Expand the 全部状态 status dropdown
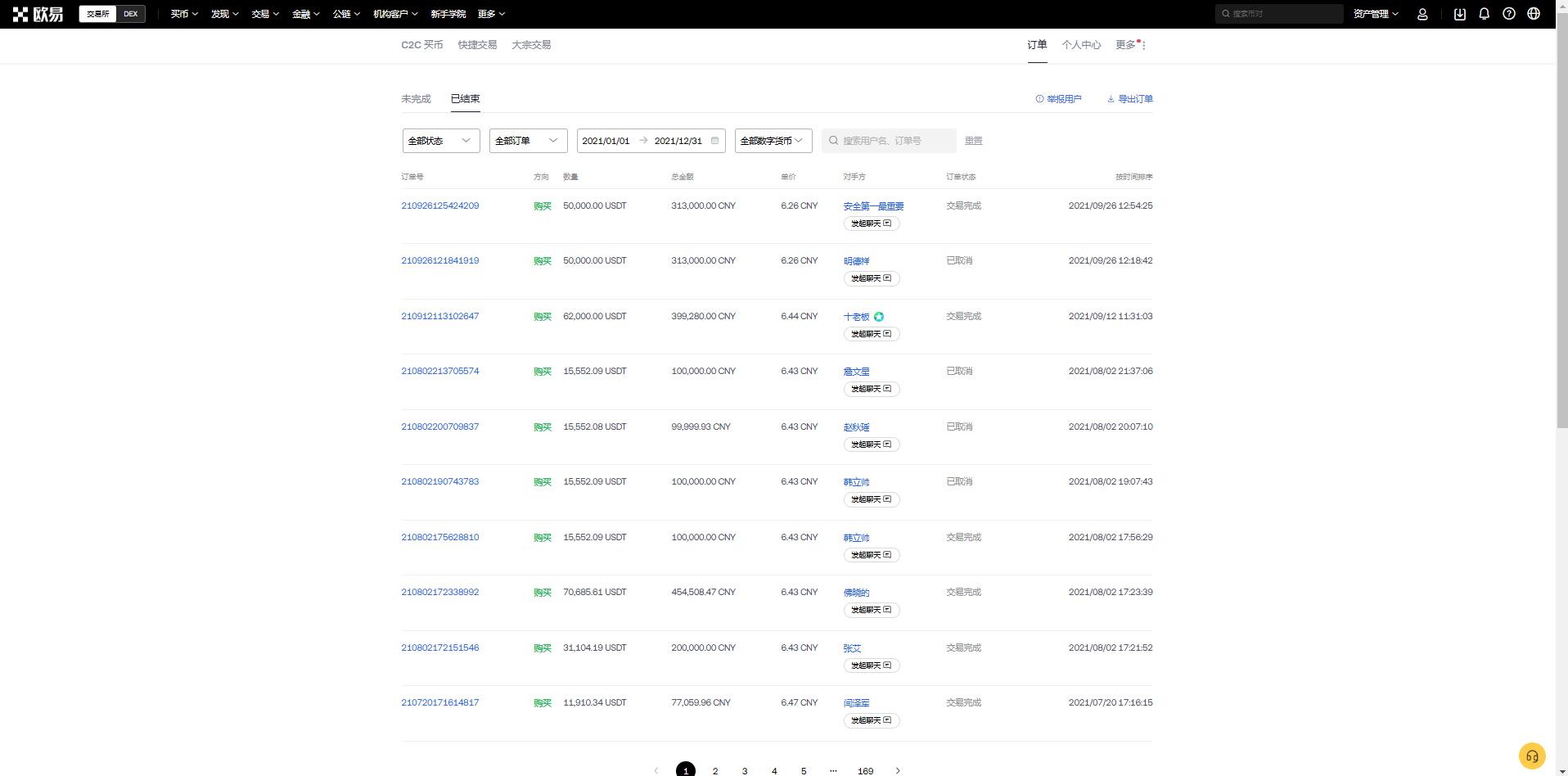The image size is (1568, 776). [x=440, y=141]
